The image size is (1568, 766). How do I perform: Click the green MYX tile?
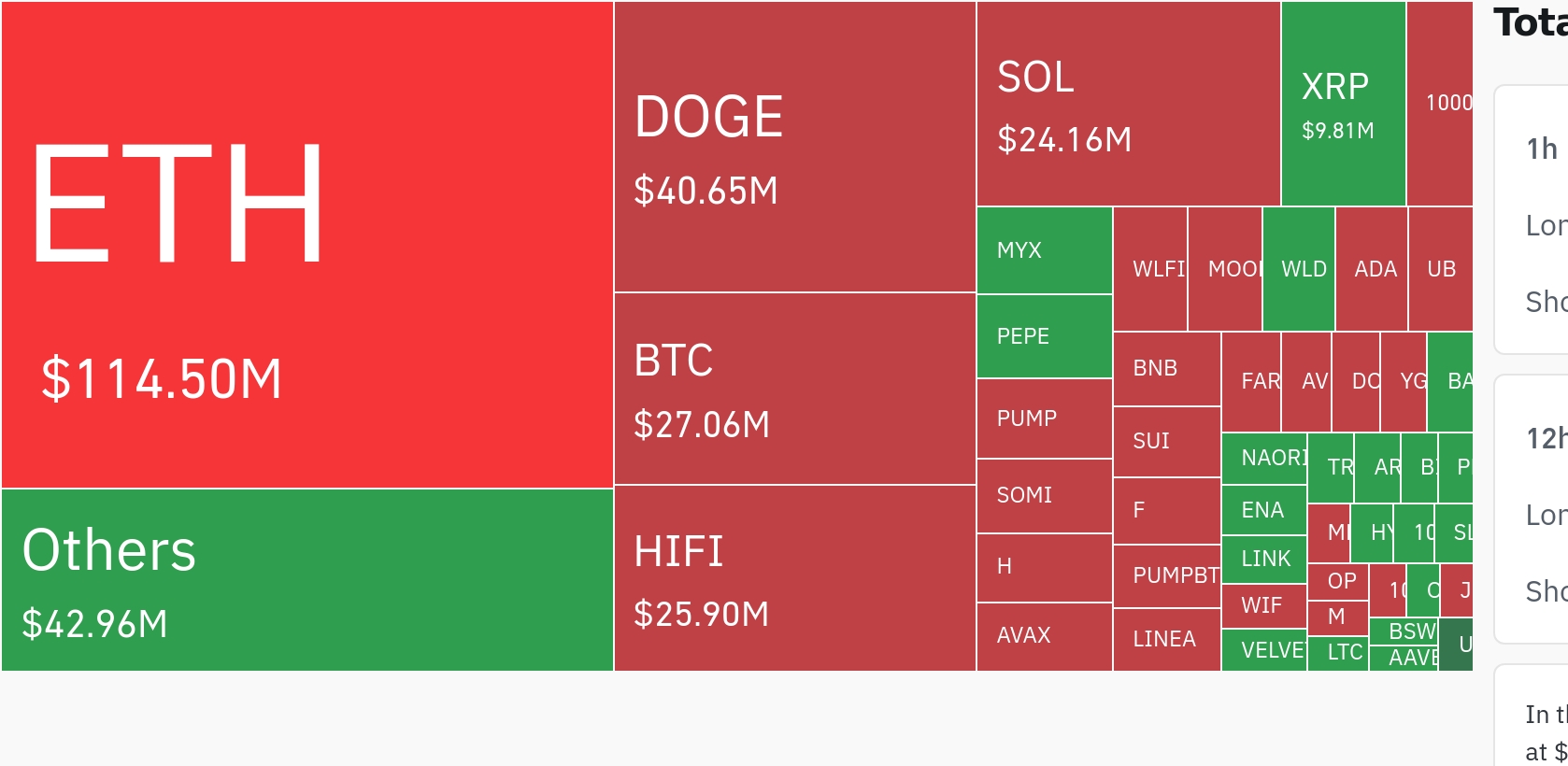1044,250
